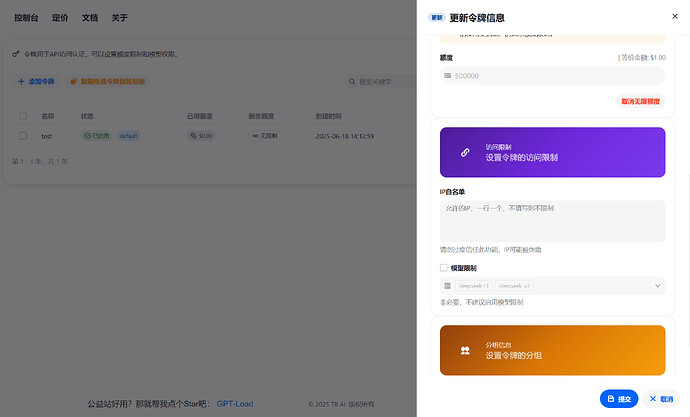Click the 取消 cancel button
Image resolution: width=690 pixels, height=417 pixels.
(x=661, y=399)
